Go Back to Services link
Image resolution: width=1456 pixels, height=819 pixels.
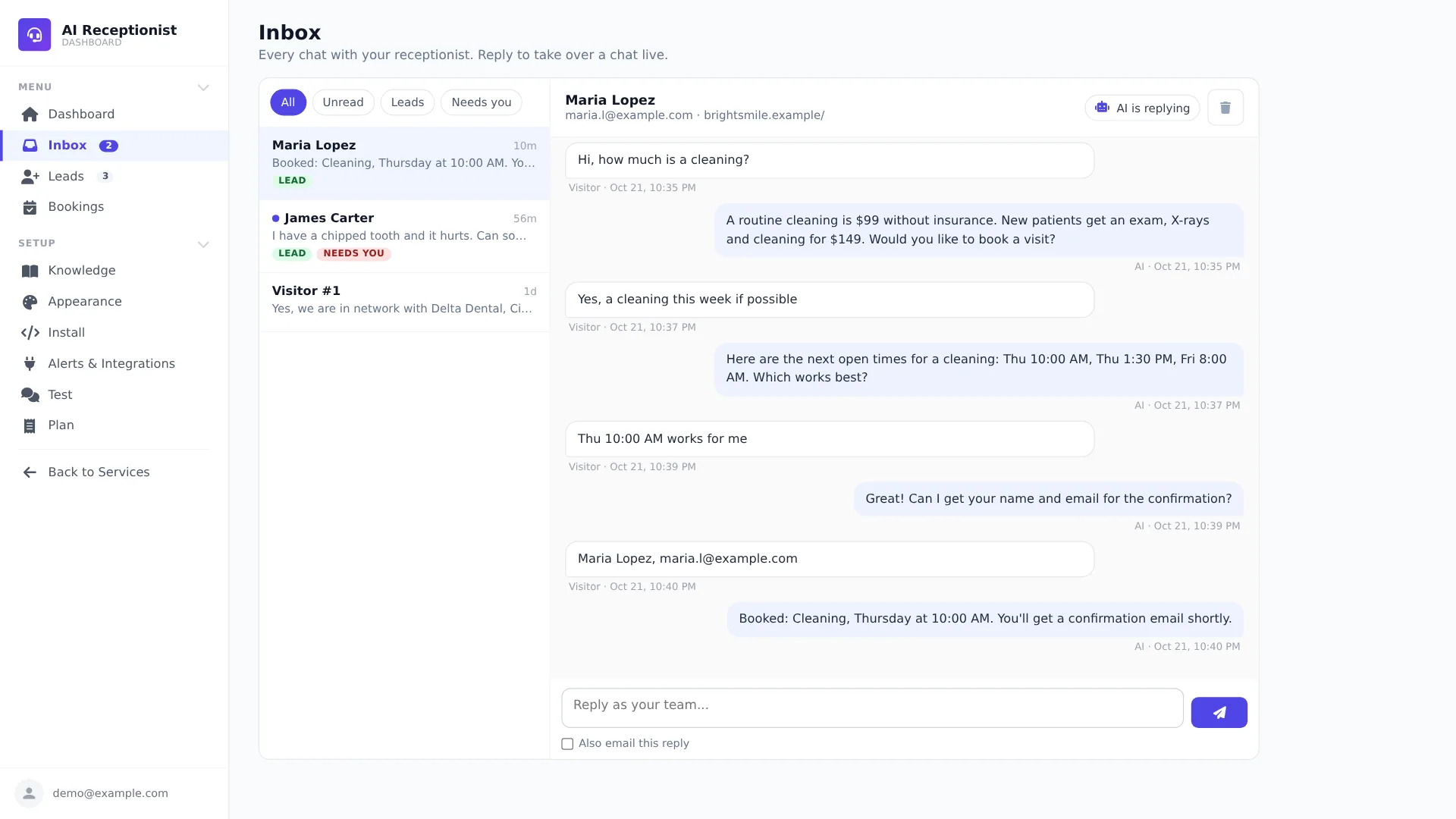click(x=114, y=472)
